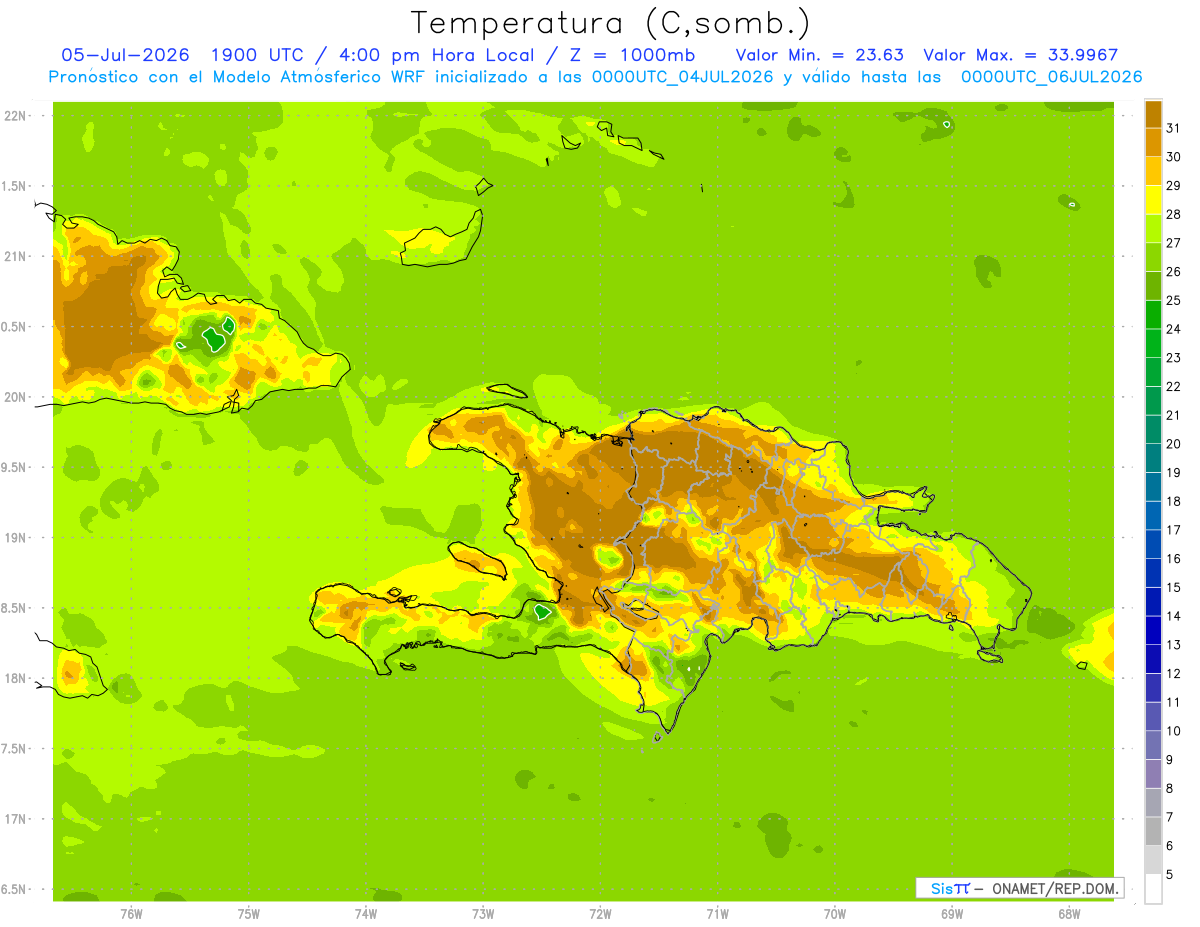
Task: Click the legend value '18'
Action: point(1173,502)
